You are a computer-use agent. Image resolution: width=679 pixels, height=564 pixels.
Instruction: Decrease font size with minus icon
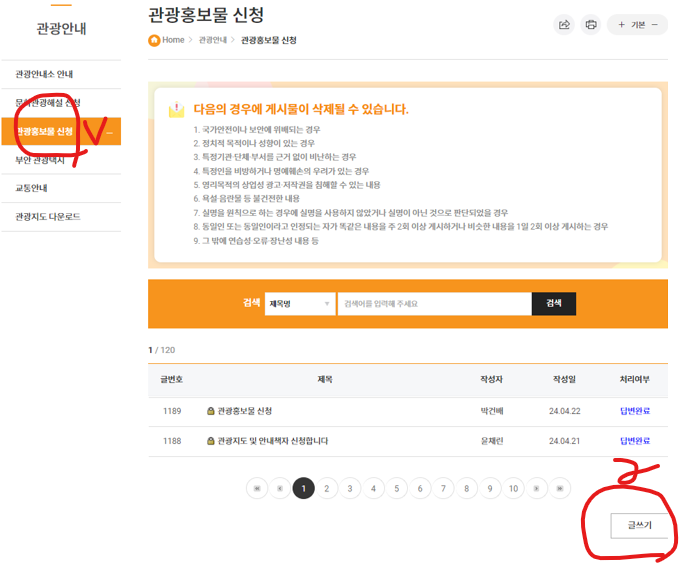point(655,25)
